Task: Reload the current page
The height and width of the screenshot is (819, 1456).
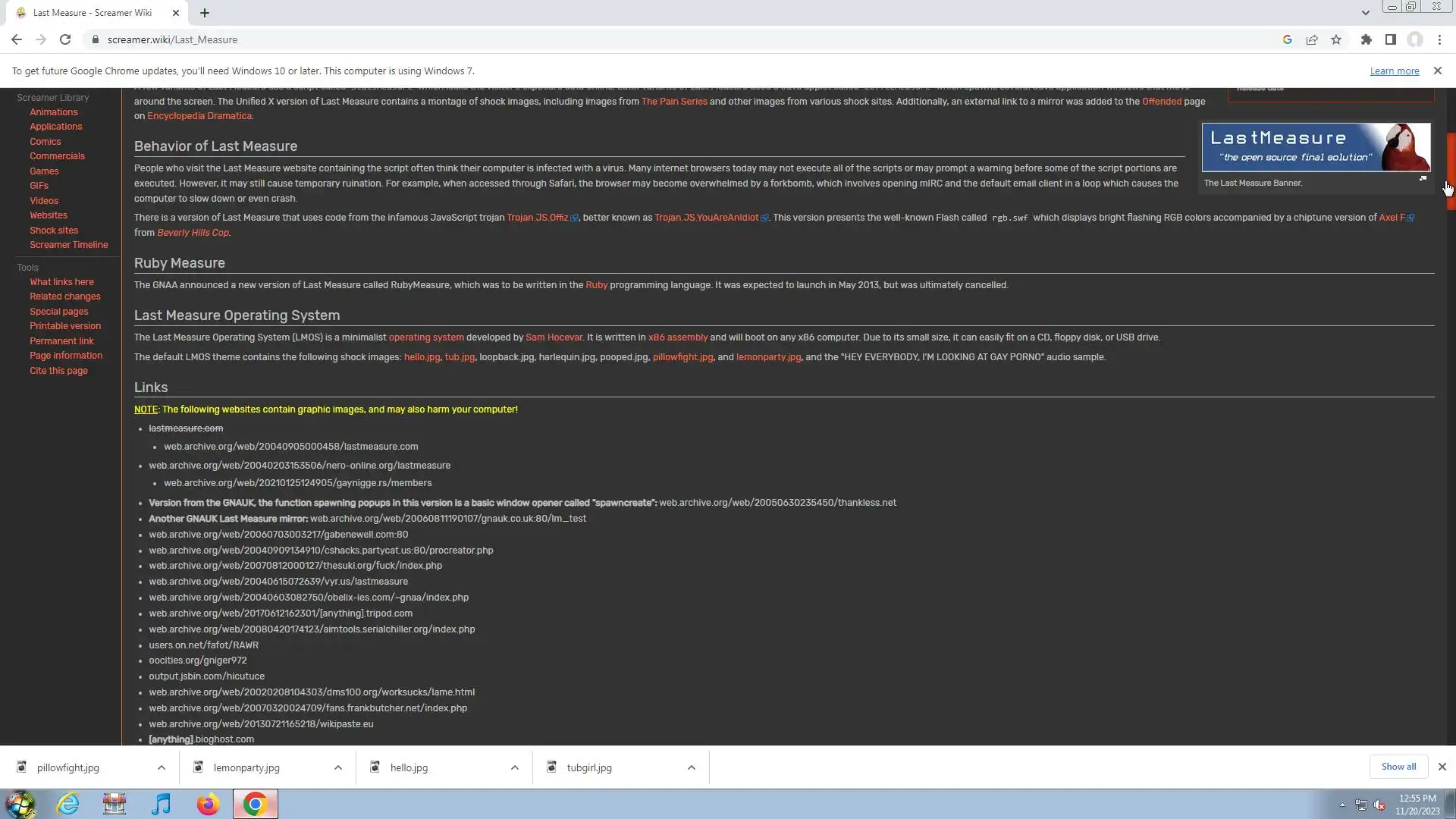Action: coord(65,39)
